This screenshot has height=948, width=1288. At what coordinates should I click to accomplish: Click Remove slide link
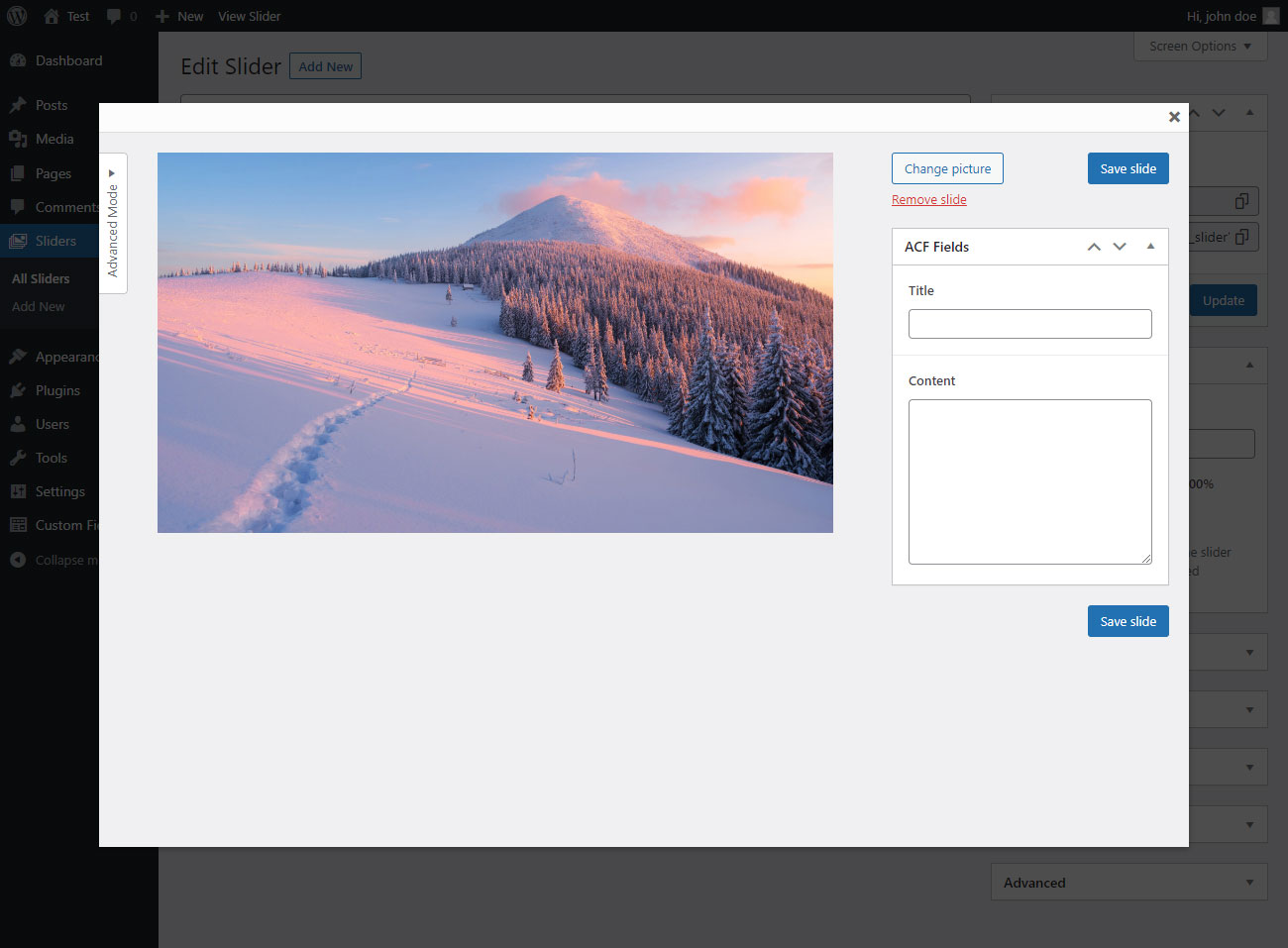(928, 199)
